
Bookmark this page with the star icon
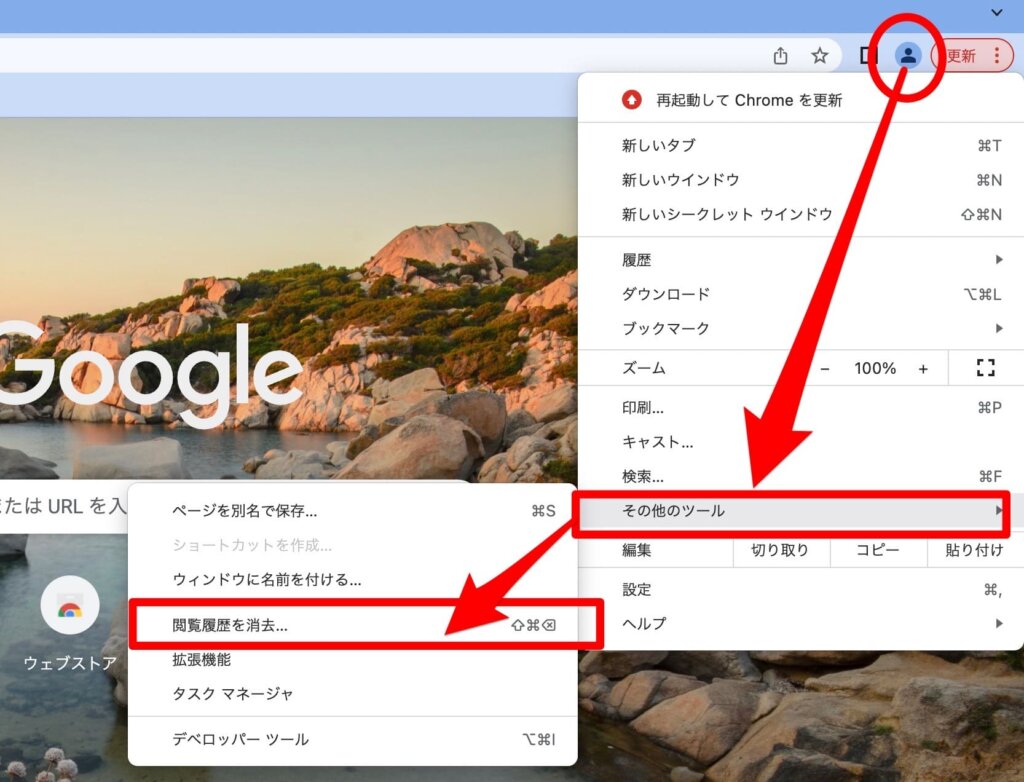click(x=820, y=56)
